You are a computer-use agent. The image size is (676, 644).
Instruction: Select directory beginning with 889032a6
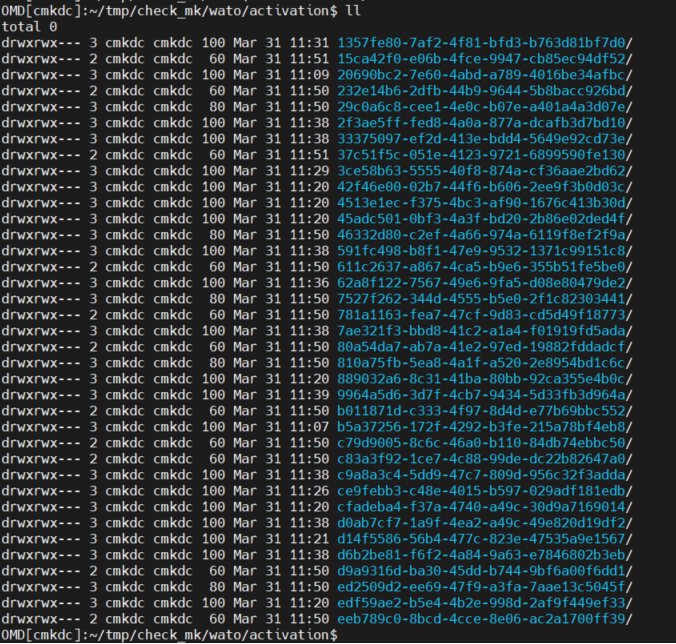tap(484, 378)
